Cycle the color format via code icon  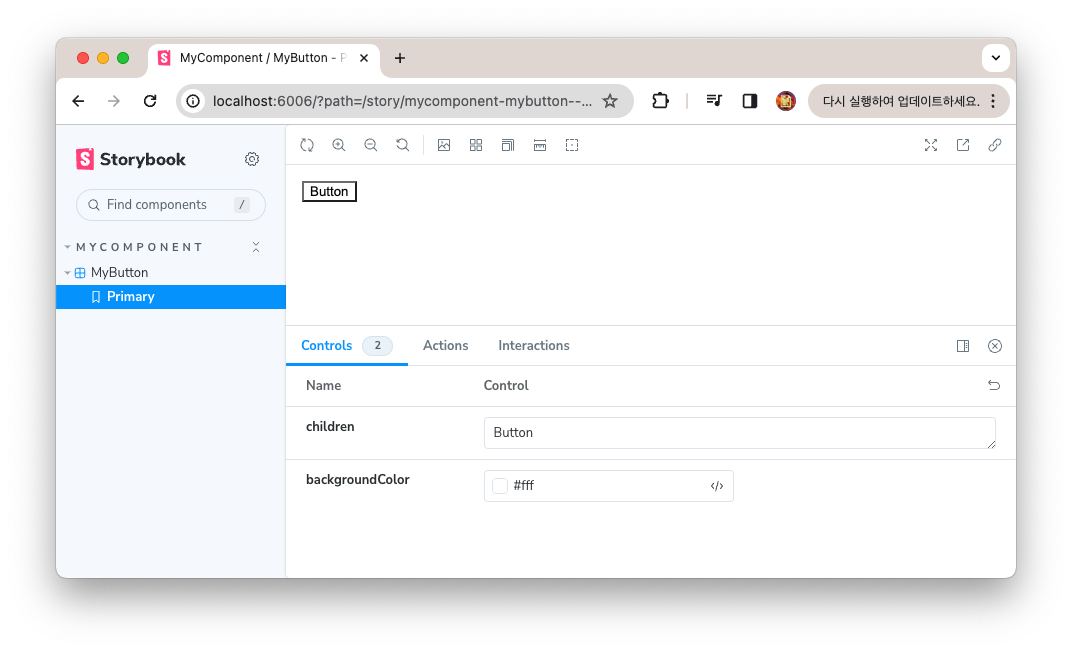(x=716, y=486)
